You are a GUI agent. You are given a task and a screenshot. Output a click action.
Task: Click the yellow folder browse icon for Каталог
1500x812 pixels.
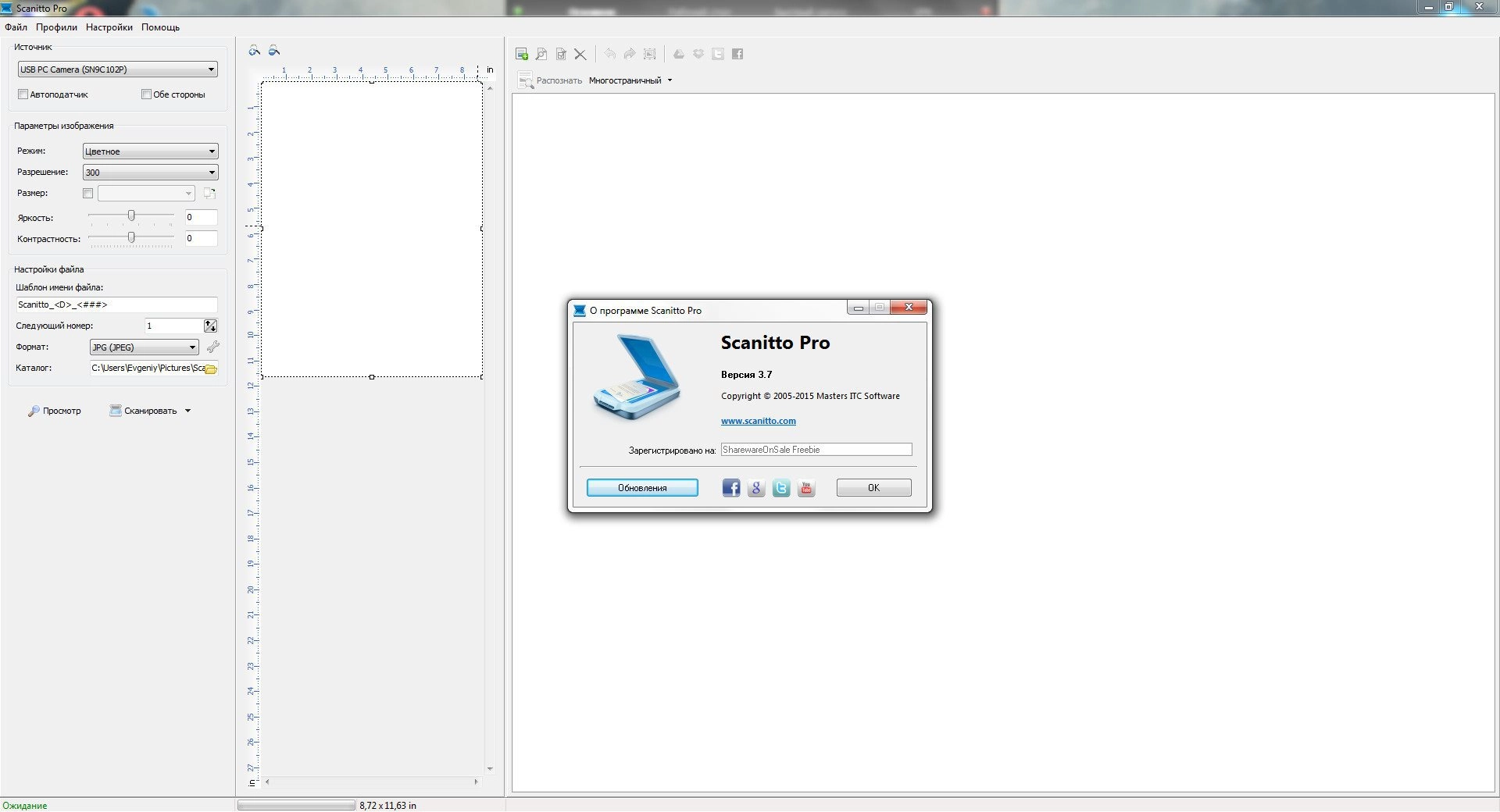pyautogui.click(x=211, y=369)
